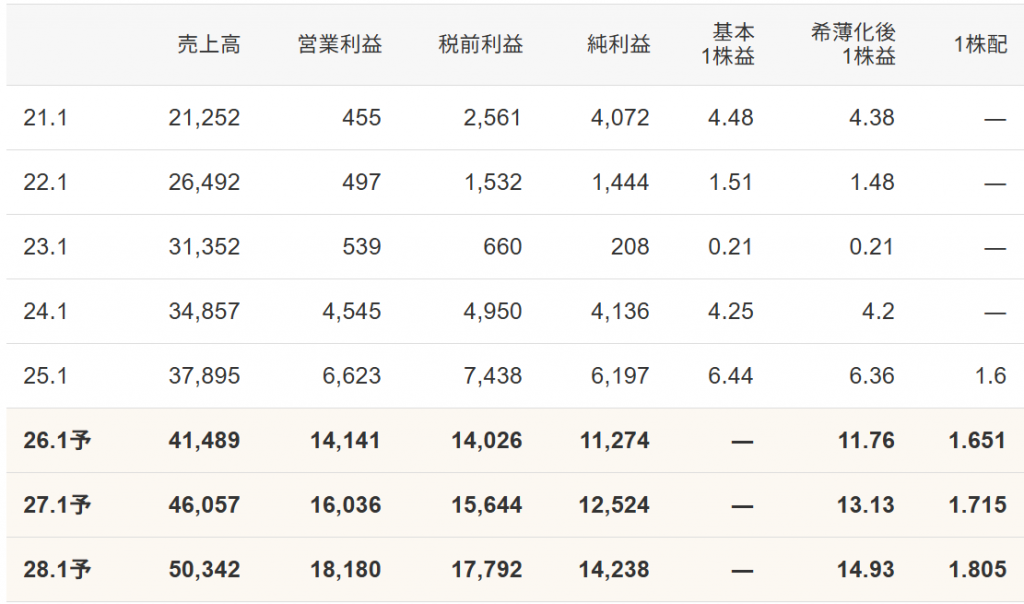Click the 売上高 column header
The height and width of the screenshot is (604, 1024).
(x=209, y=45)
